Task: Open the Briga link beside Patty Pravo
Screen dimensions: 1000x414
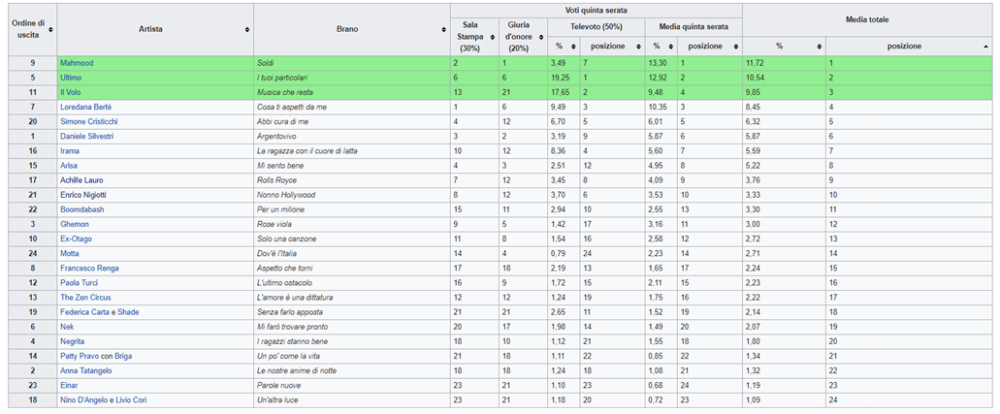Action: [122, 356]
